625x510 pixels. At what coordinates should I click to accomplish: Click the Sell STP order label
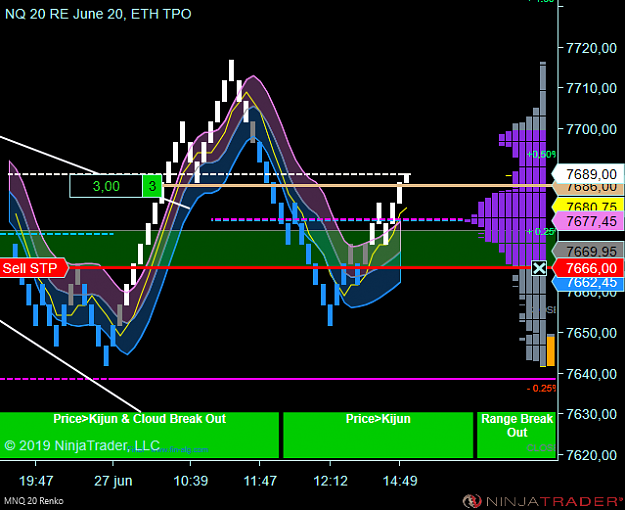pyautogui.click(x=33, y=268)
